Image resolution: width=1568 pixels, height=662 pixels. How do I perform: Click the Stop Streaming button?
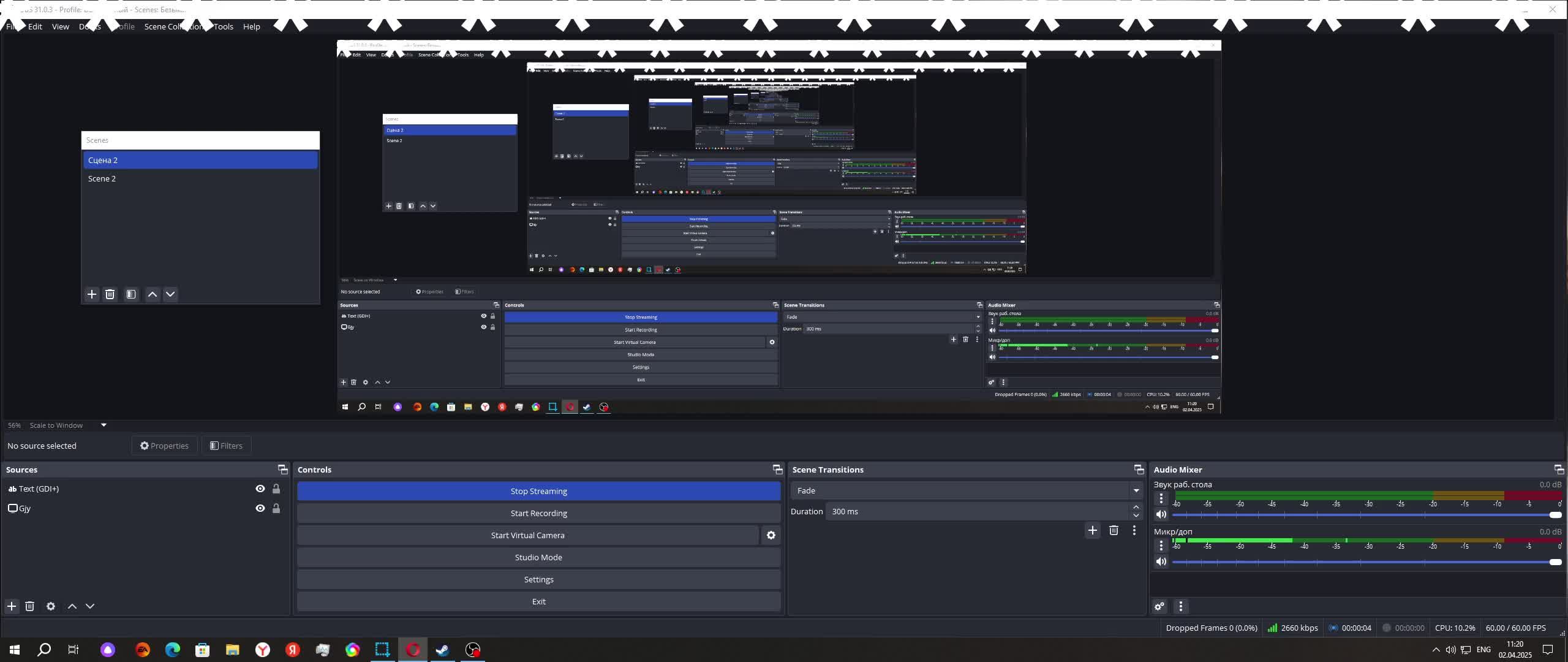click(538, 491)
